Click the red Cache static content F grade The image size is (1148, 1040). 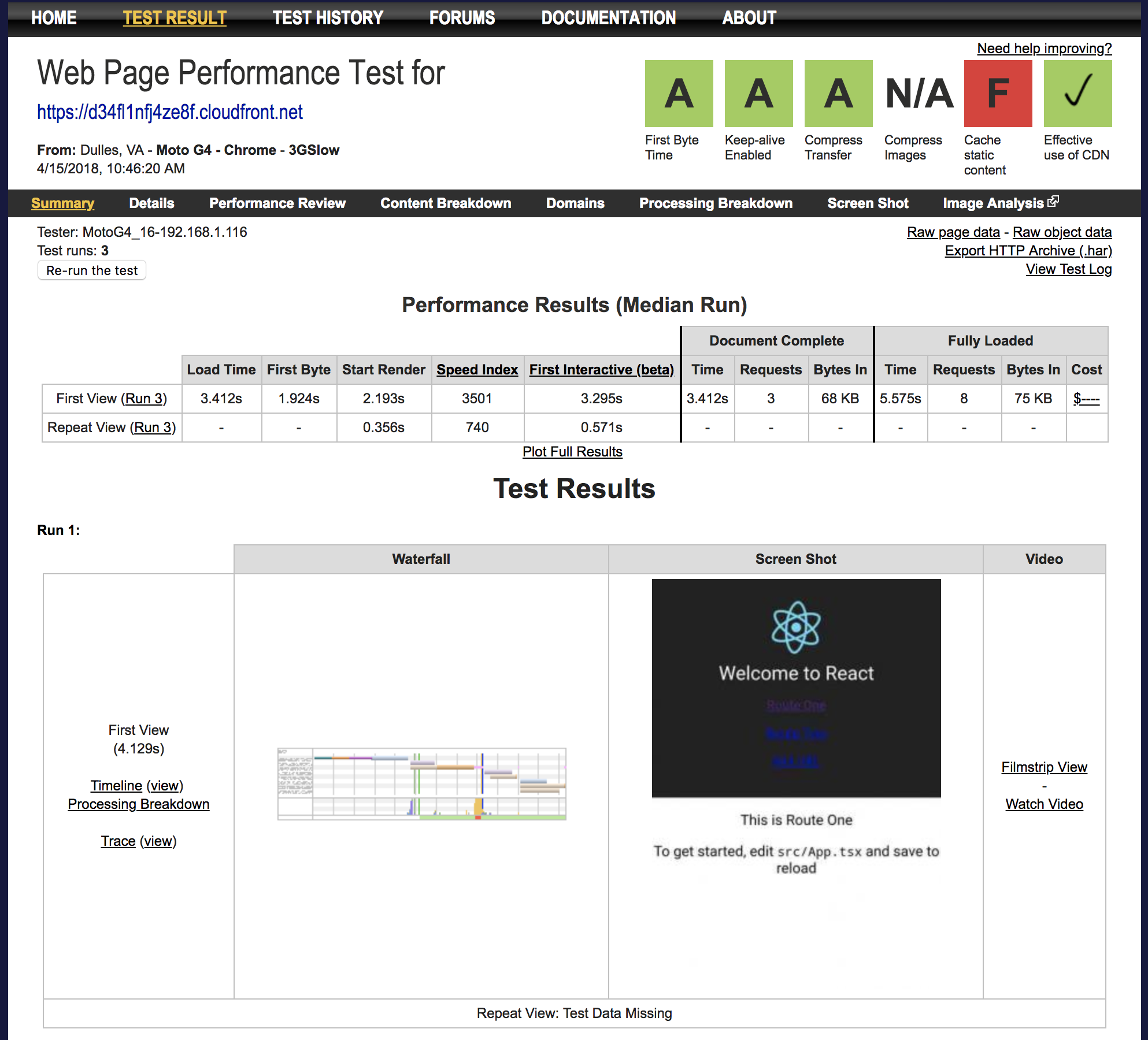(998, 94)
